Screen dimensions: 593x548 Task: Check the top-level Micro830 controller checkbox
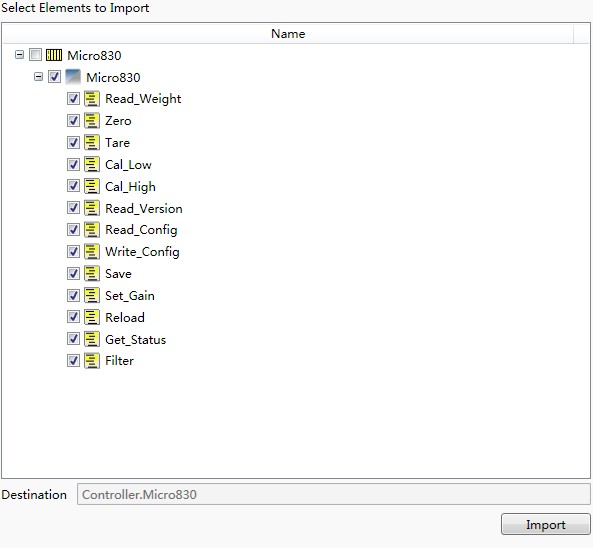coord(36,55)
